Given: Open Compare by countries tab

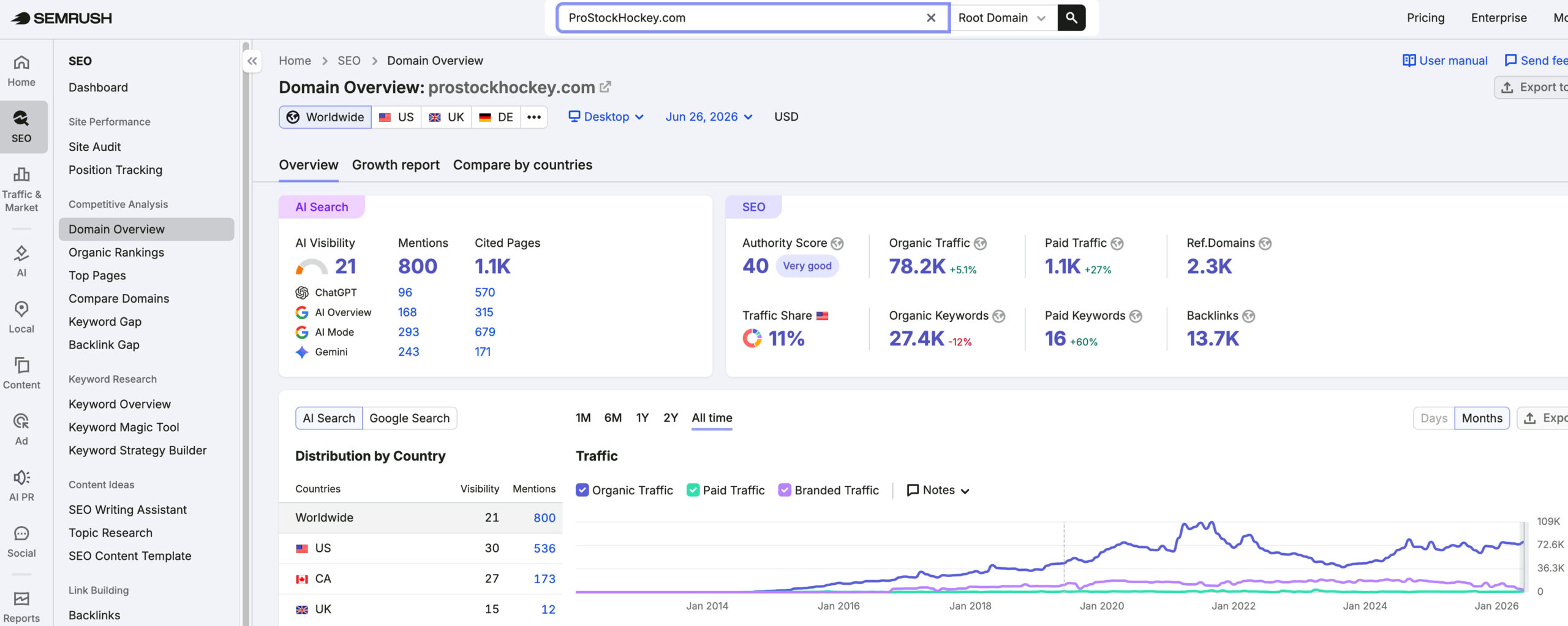Looking at the screenshot, I should (522, 165).
